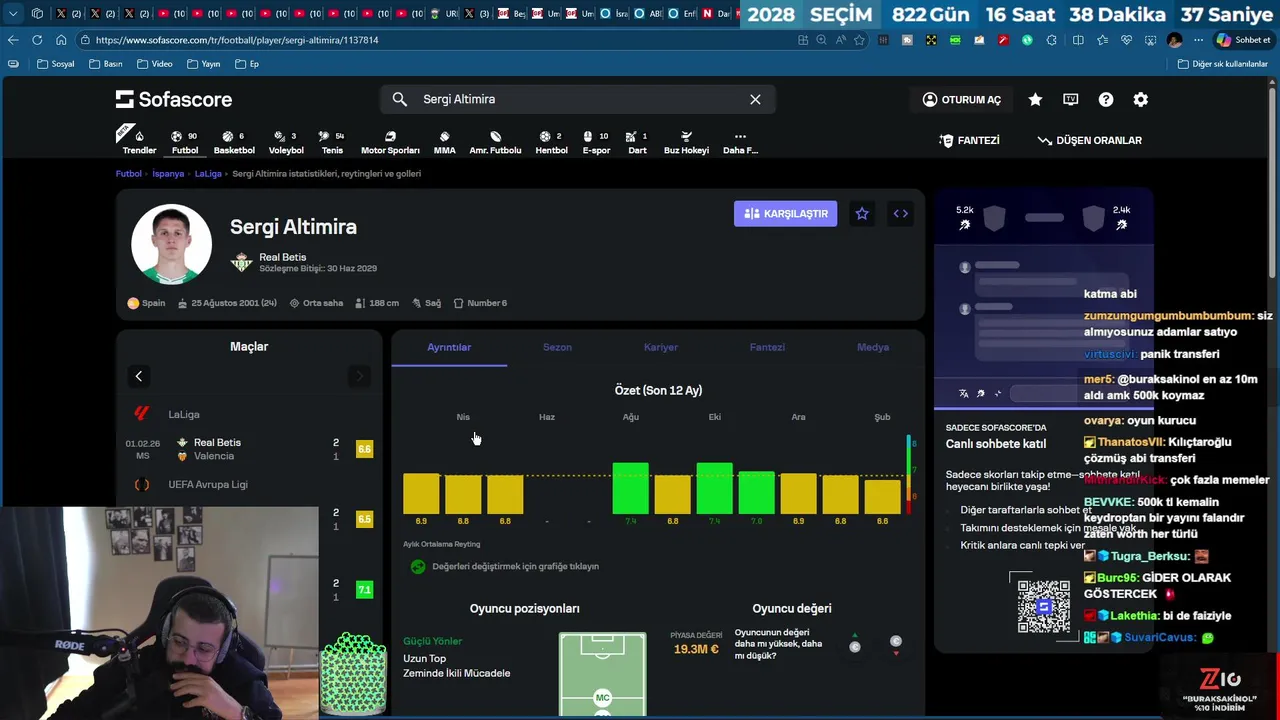Select the Amr. Futbolu tab

click(x=495, y=142)
